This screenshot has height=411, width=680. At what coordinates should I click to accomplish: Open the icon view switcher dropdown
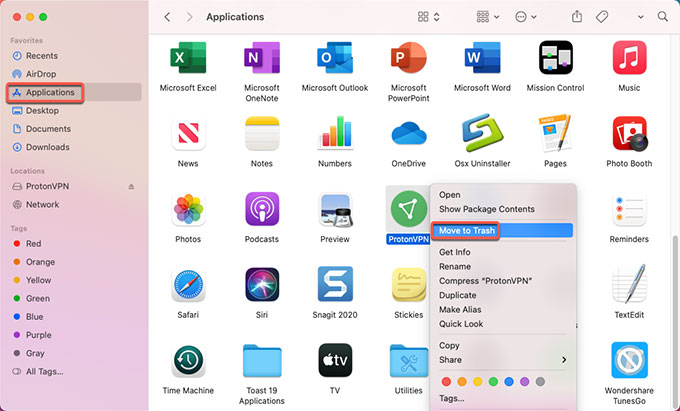click(430, 17)
